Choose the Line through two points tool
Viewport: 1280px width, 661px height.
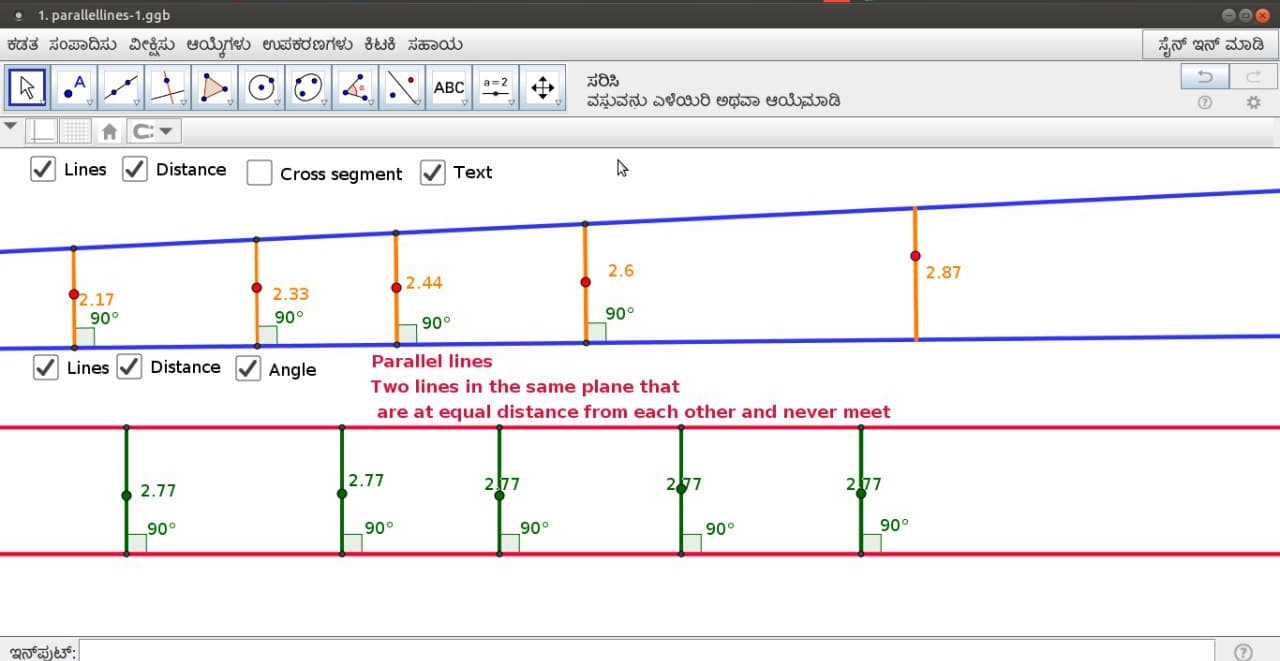pos(121,88)
